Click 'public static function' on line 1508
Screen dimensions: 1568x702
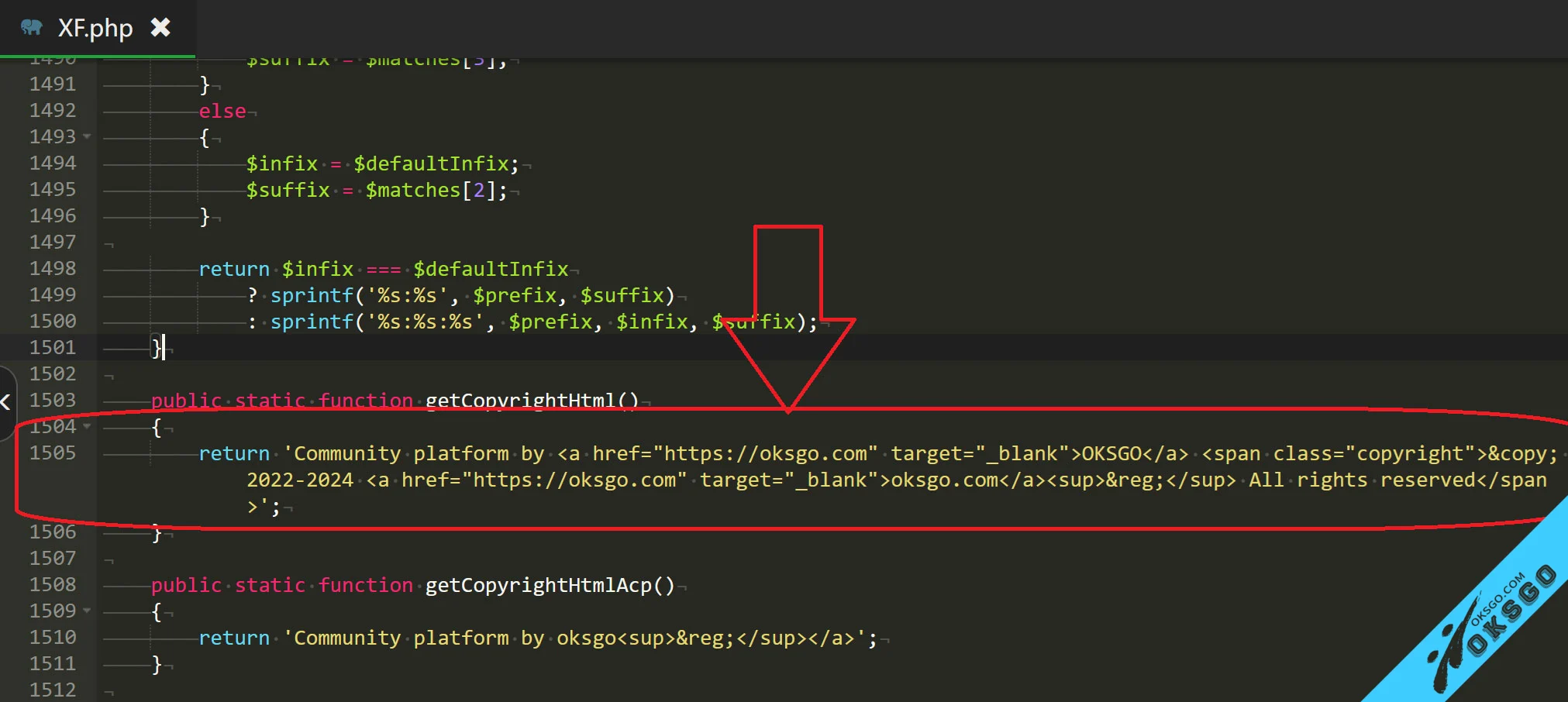tap(282, 585)
